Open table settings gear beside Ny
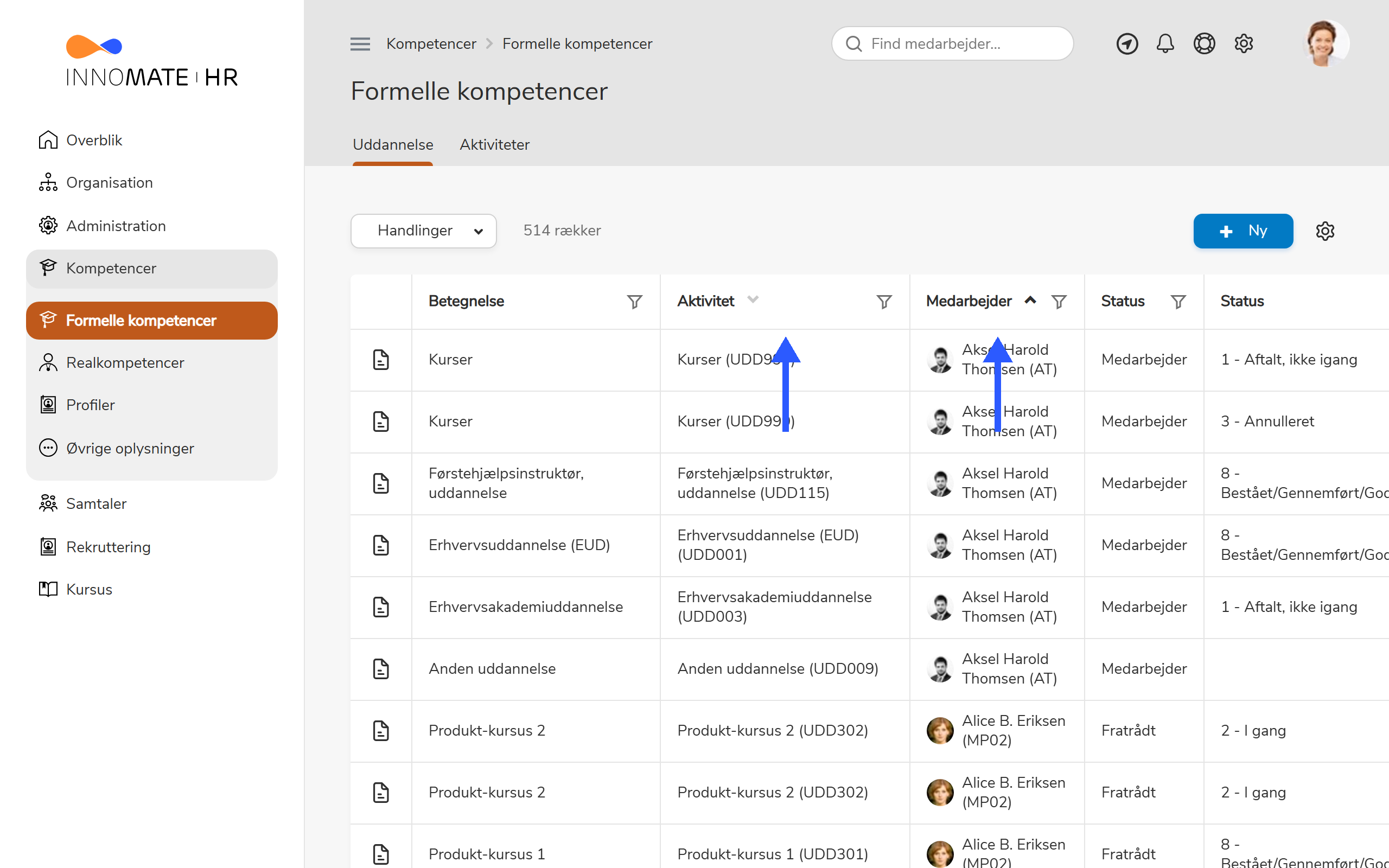The width and height of the screenshot is (1389, 868). 1325,231
